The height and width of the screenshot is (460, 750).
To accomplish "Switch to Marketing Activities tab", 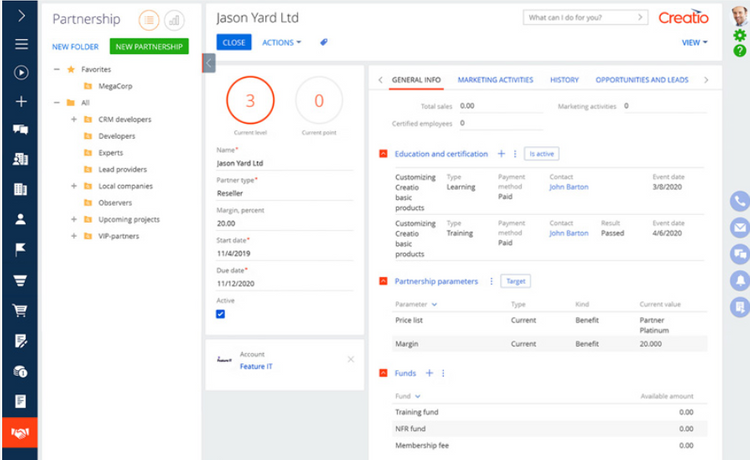I will pos(495,80).
